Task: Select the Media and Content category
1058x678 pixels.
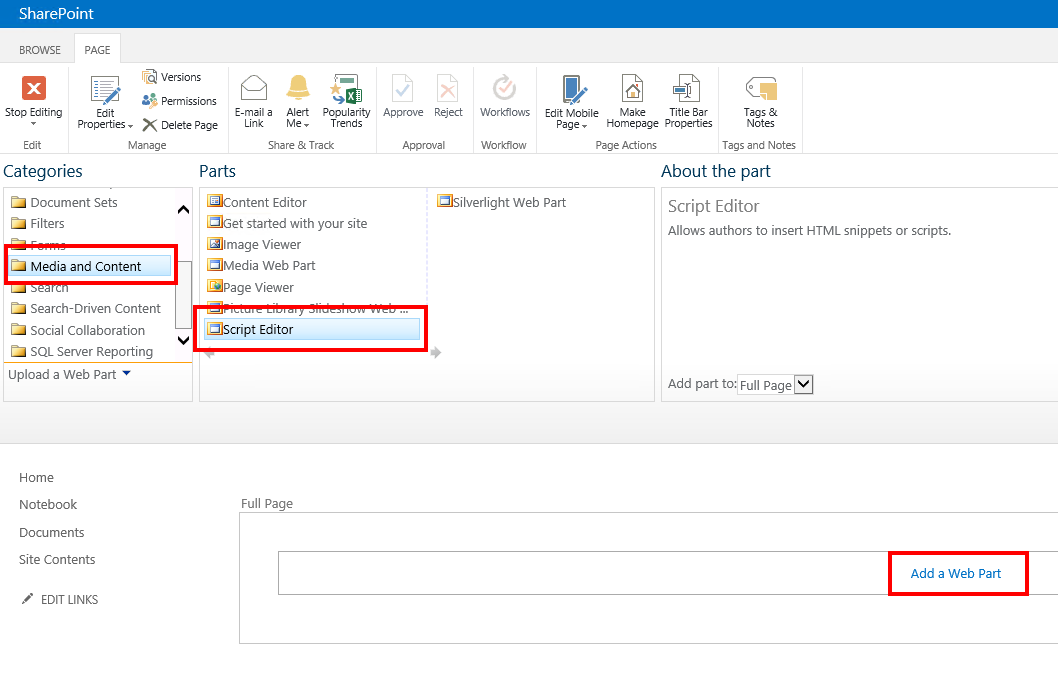Action: (x=90, y=266)
